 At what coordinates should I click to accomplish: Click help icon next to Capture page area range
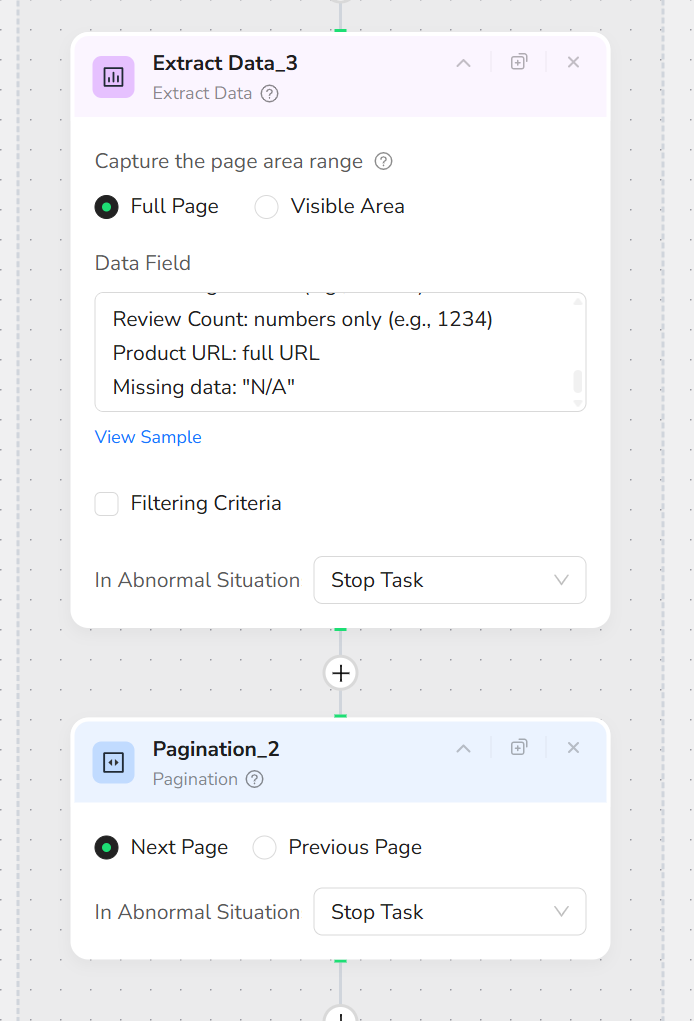pos(383,161)
